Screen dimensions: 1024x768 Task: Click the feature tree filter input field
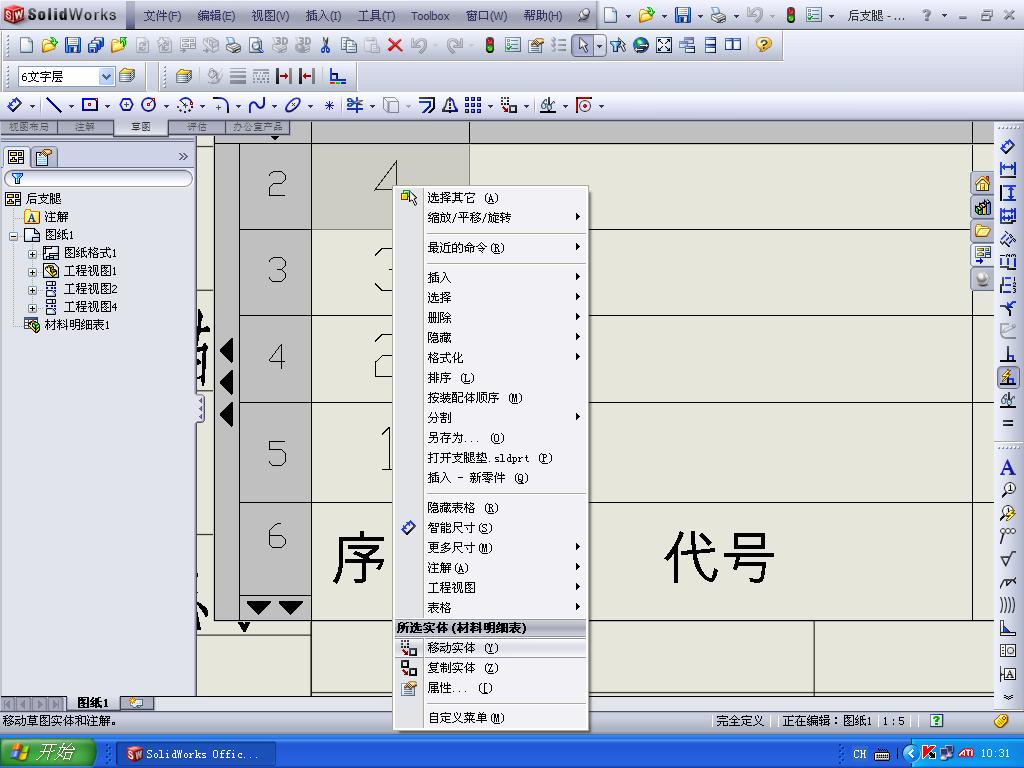[x=98, y=178]
